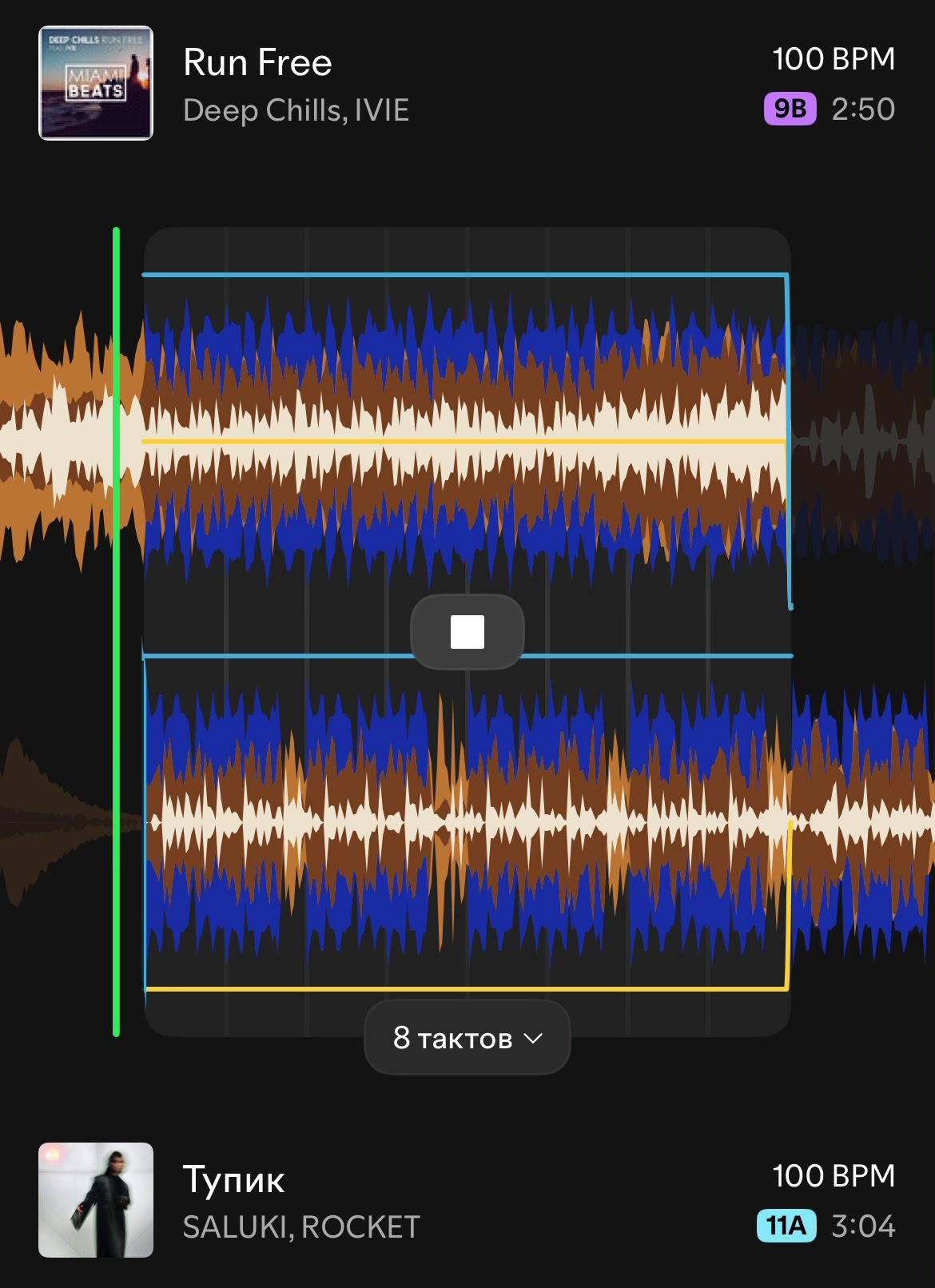Tap the 11A key badge
The width and height of the screenshot is (935, 1288).
[786, 1226]
